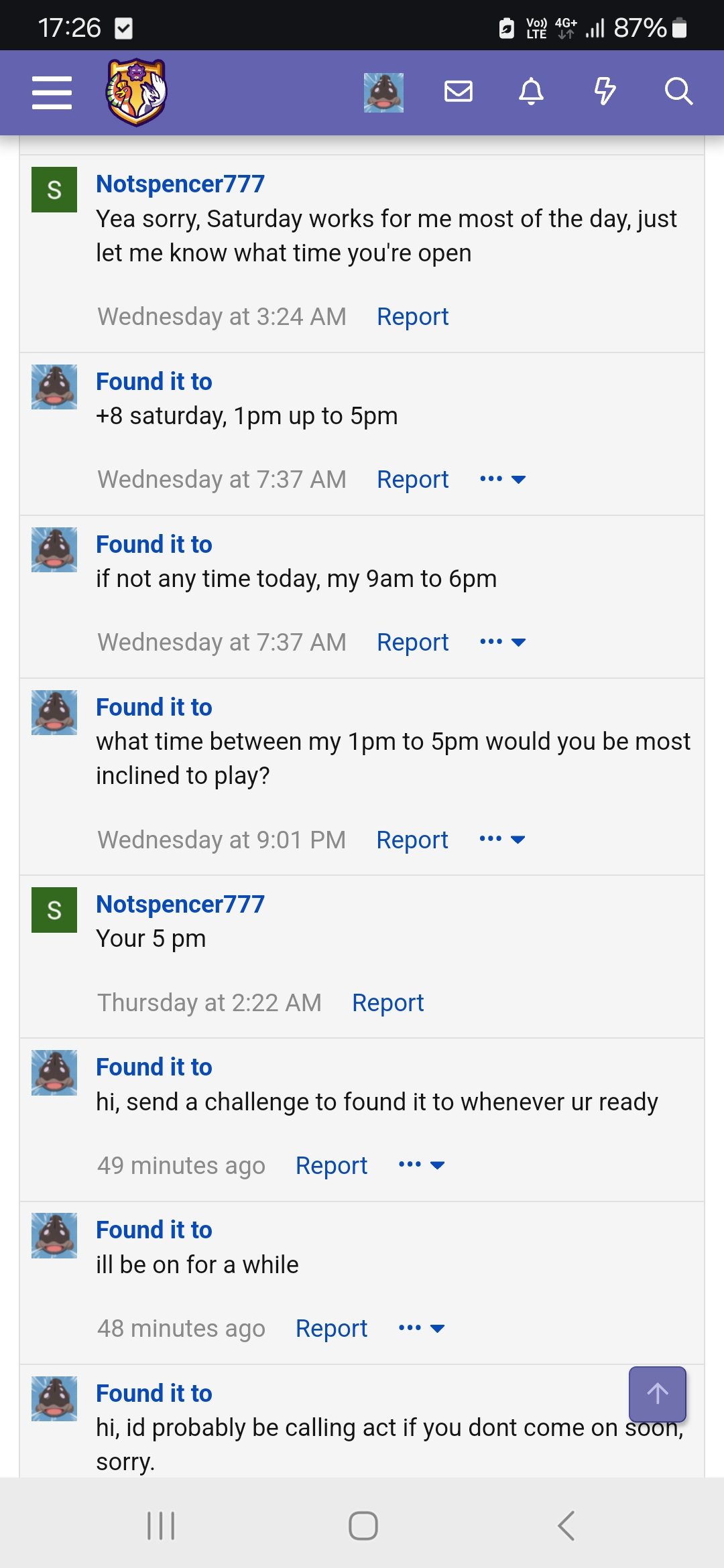Open the search magnifier icon
The height and width of the screenshot is (1568, 724).
[678, 91]
